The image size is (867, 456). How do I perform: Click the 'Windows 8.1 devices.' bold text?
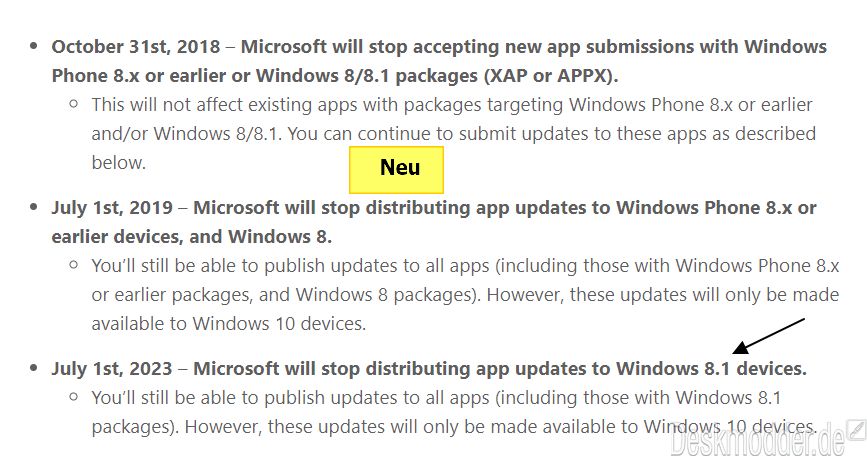click(711, 369)
